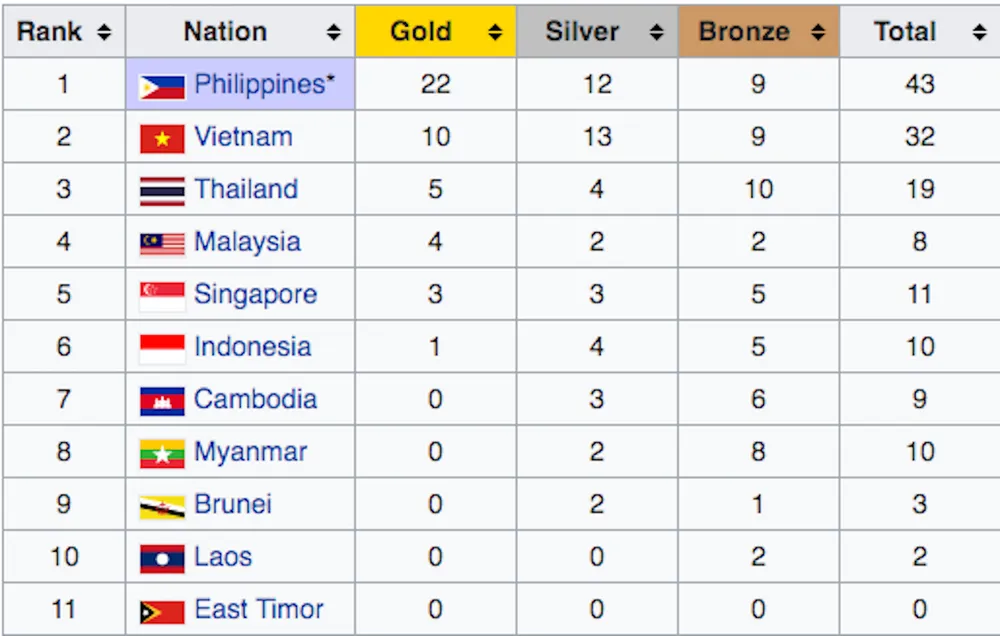Click the East Timor flag icon
1000x636 pixels.
point(162,612)
